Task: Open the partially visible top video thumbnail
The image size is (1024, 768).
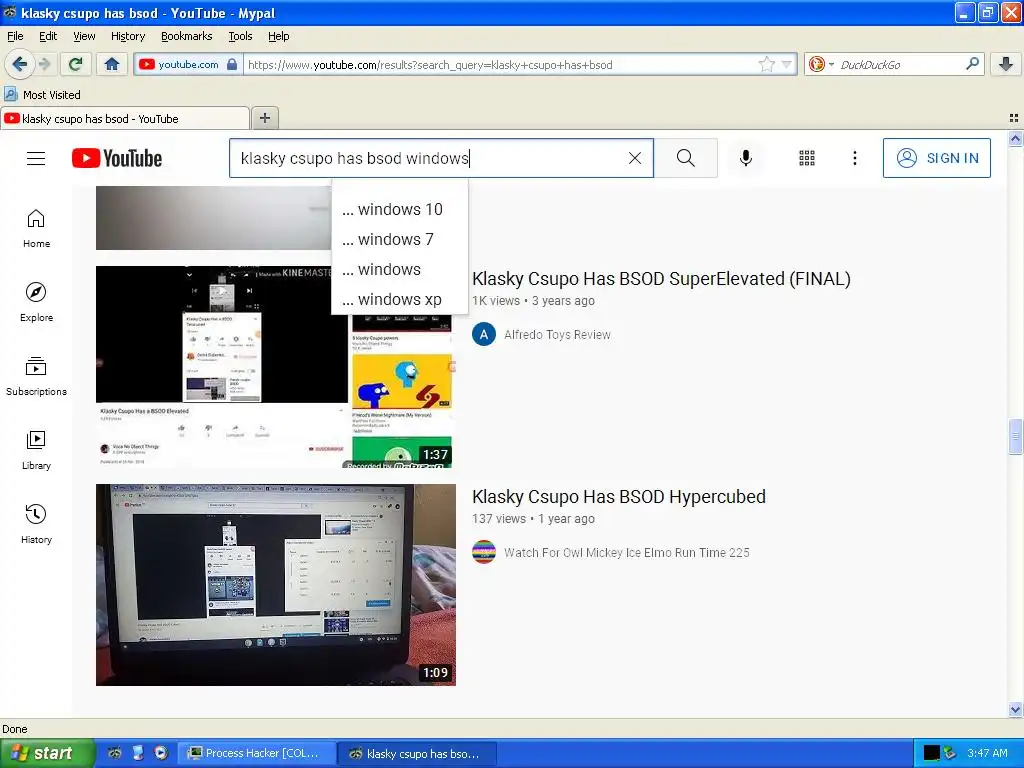Action: [x=214, y=218]
